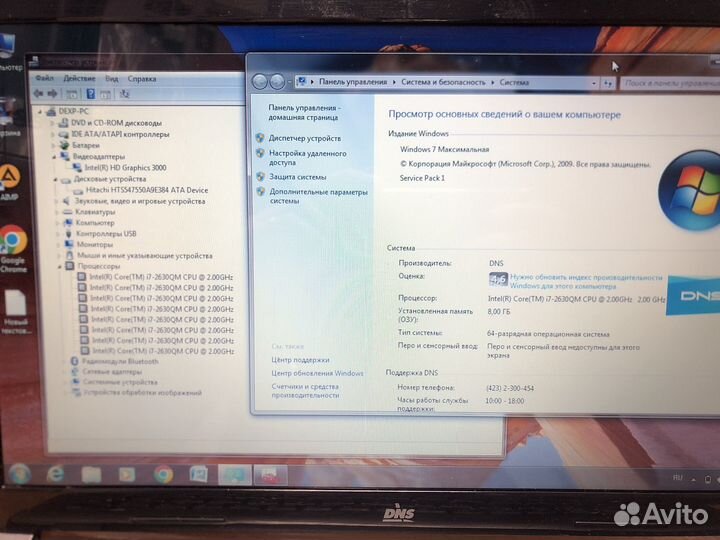Open the Новый текстовый document desktop icon

[x=16, y=311]
